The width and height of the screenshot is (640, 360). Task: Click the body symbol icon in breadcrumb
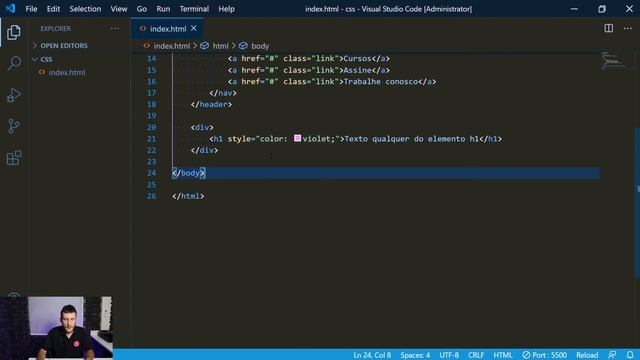point(243,46)
